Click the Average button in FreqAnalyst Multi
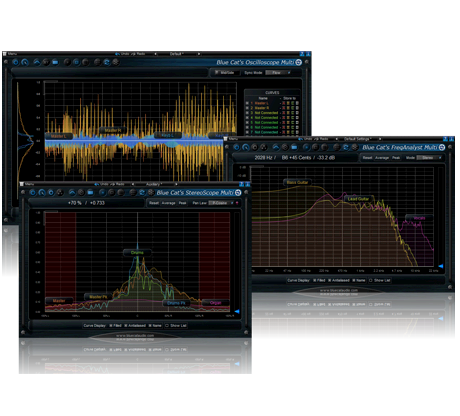The width and height of the screenshot is (460, 416). pos(382,158)
